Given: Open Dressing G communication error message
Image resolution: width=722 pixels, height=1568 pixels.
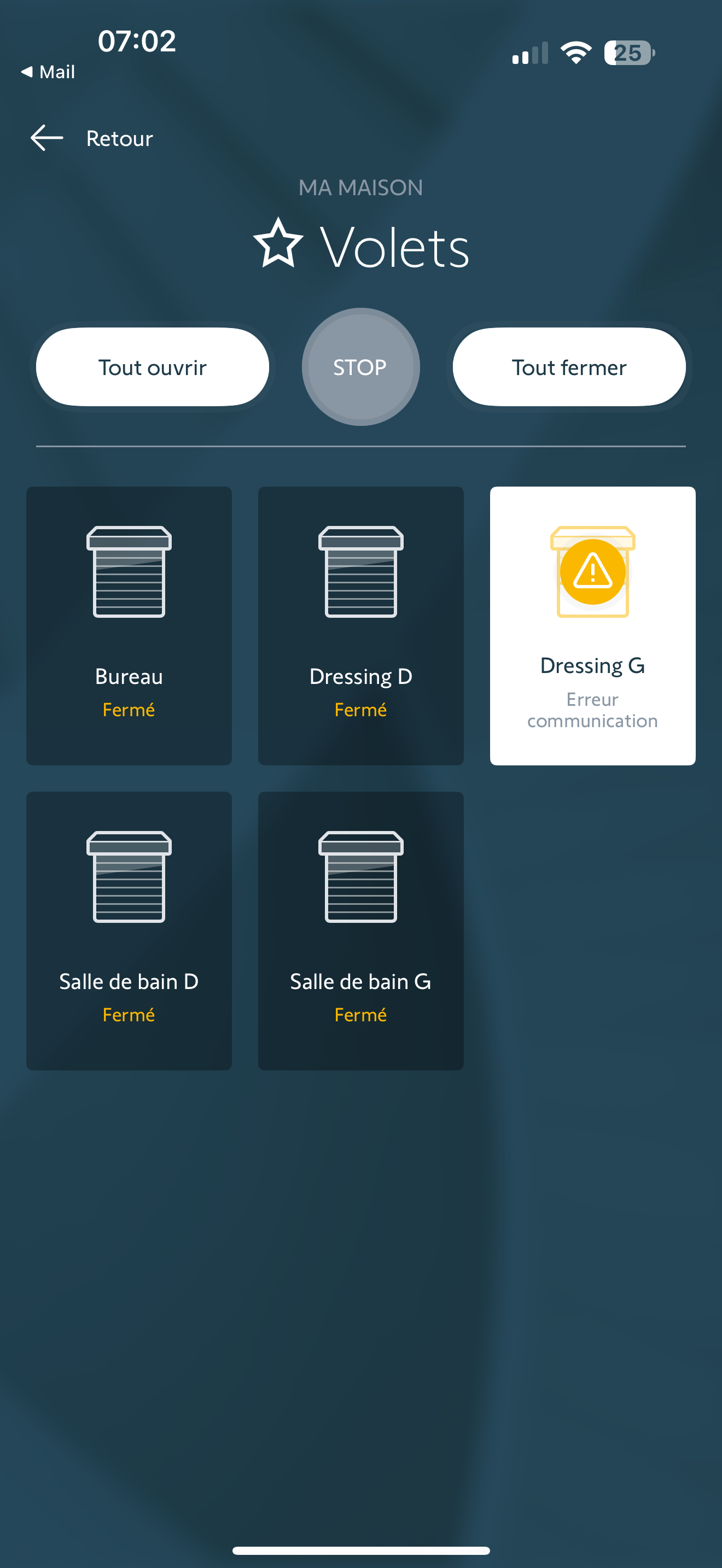Looking at the screenshot, I should (592, 710).
